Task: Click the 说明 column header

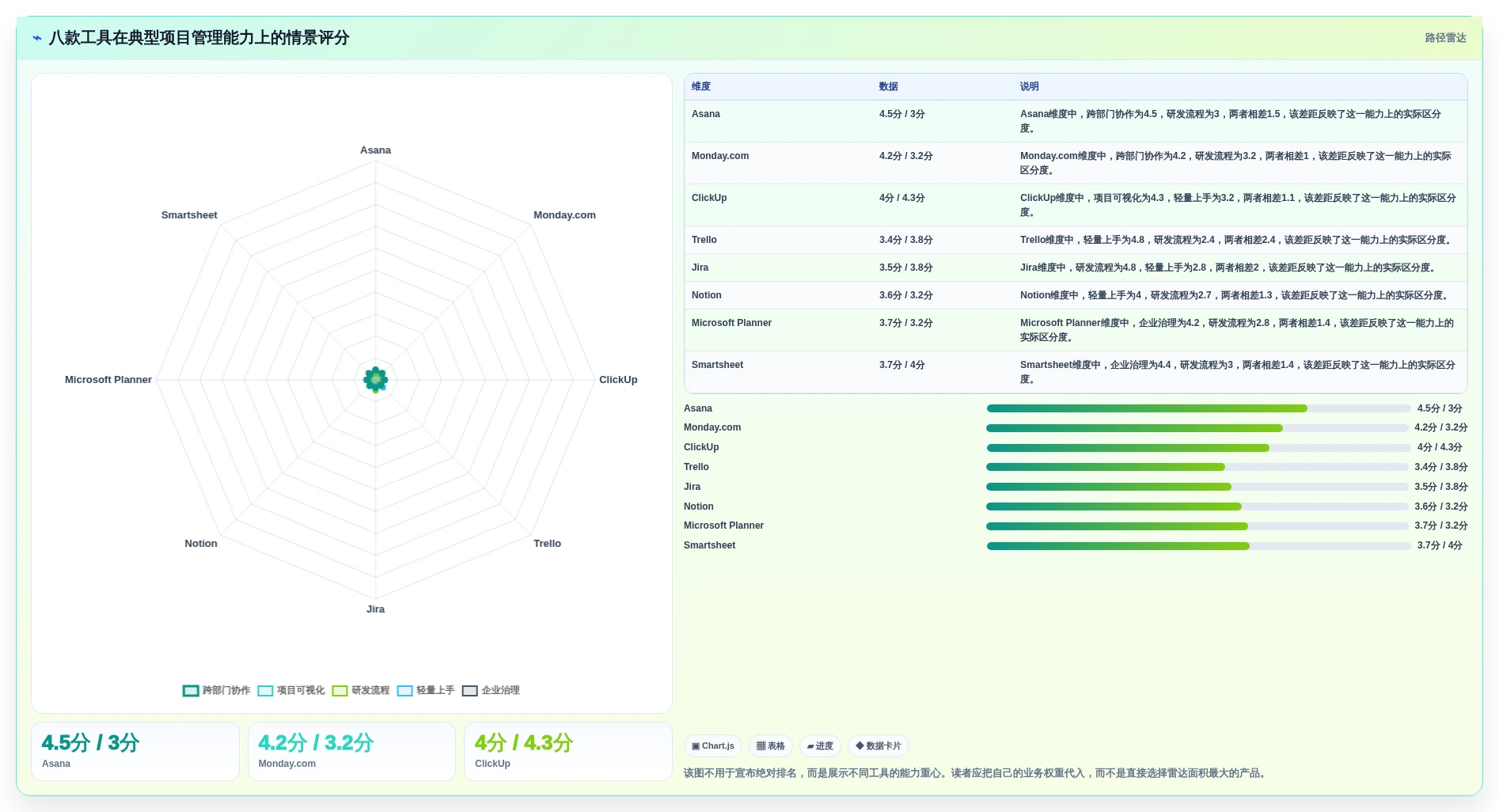Action: [x=1030, y=86]
